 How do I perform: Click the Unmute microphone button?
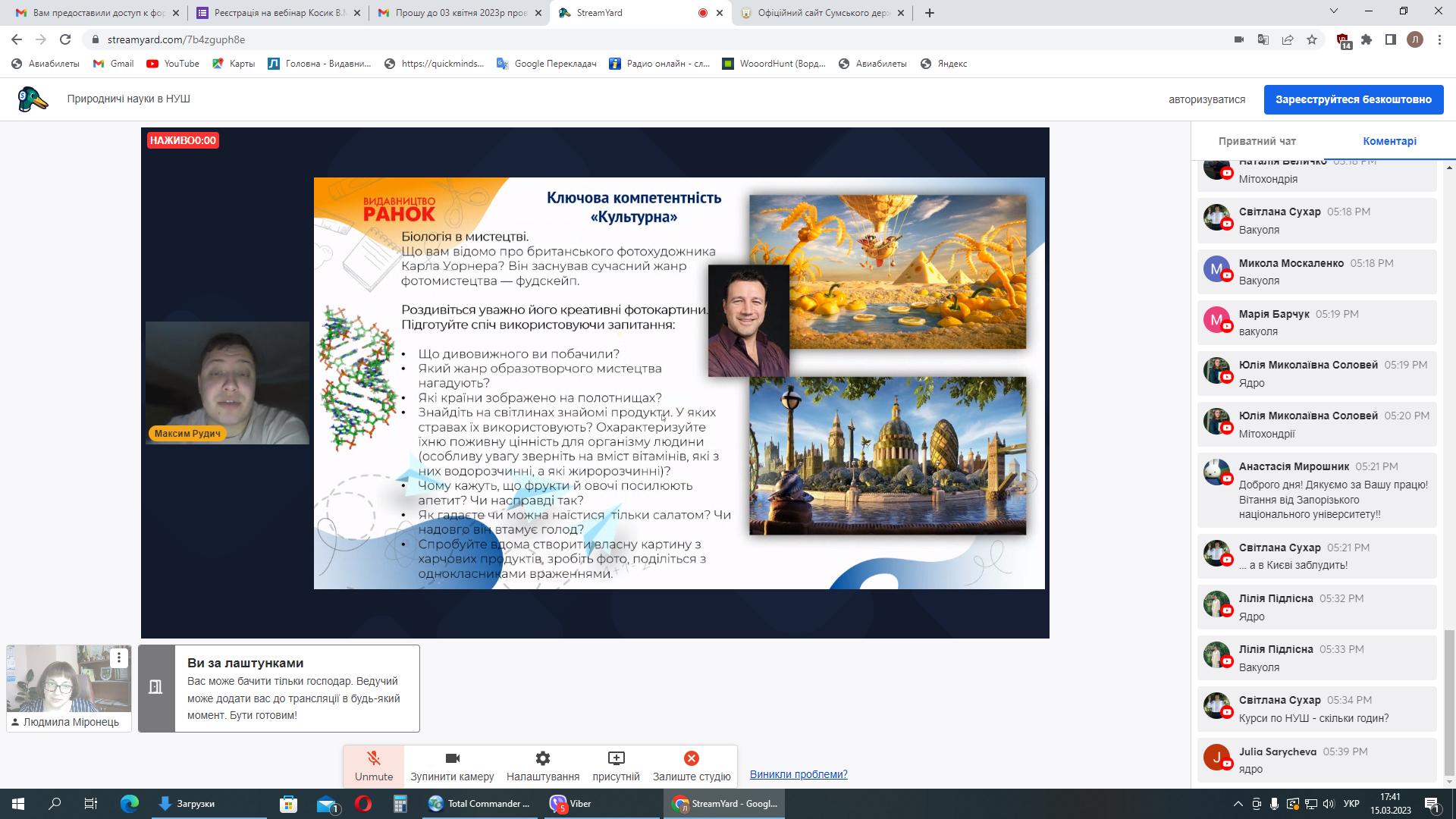click(374, 766)
